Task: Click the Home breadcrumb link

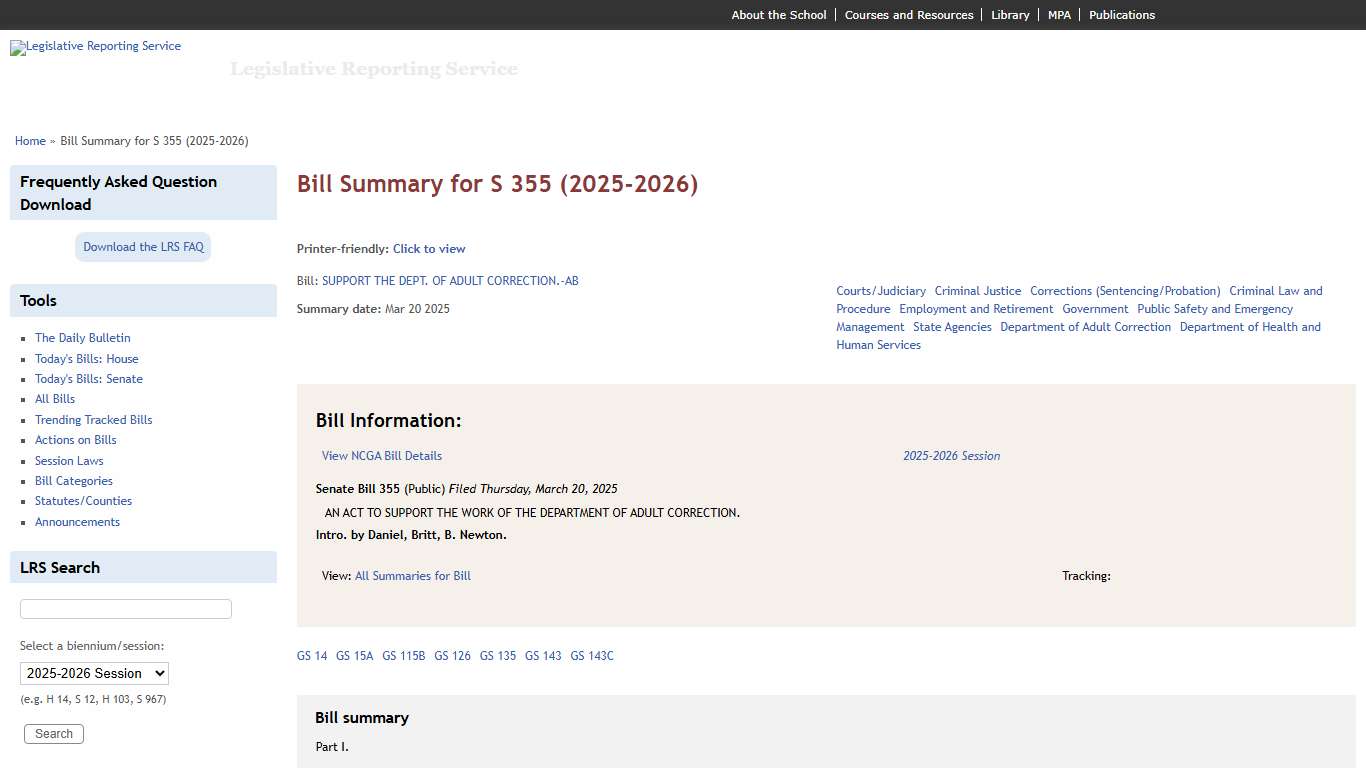Action: coord(30,141)
